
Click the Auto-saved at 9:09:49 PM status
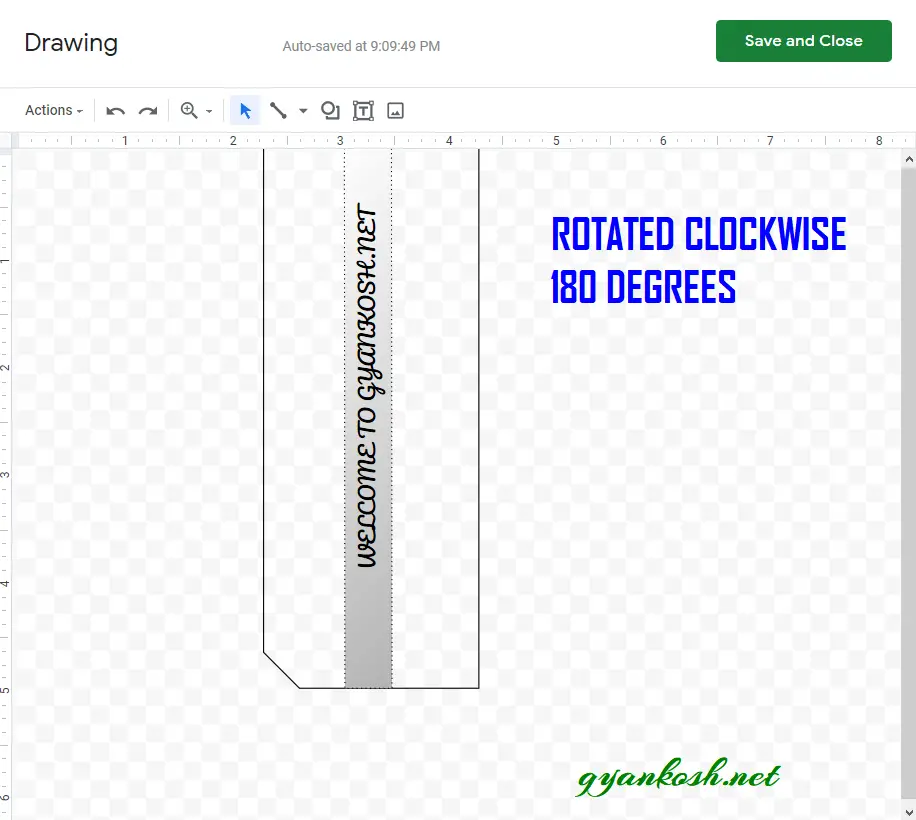(361, 46)
